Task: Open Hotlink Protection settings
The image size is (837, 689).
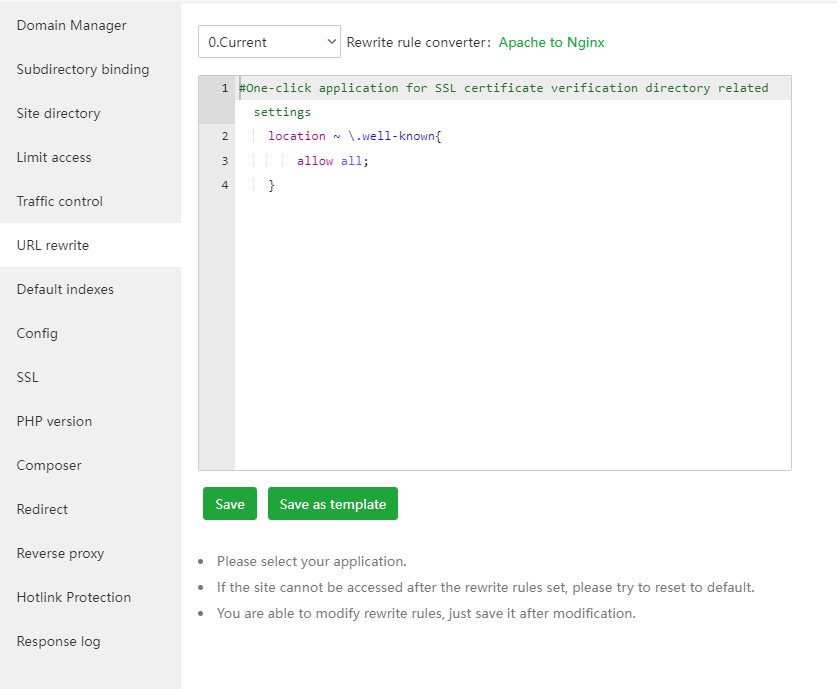Action: pyautogui.click(x=74, y=597)
